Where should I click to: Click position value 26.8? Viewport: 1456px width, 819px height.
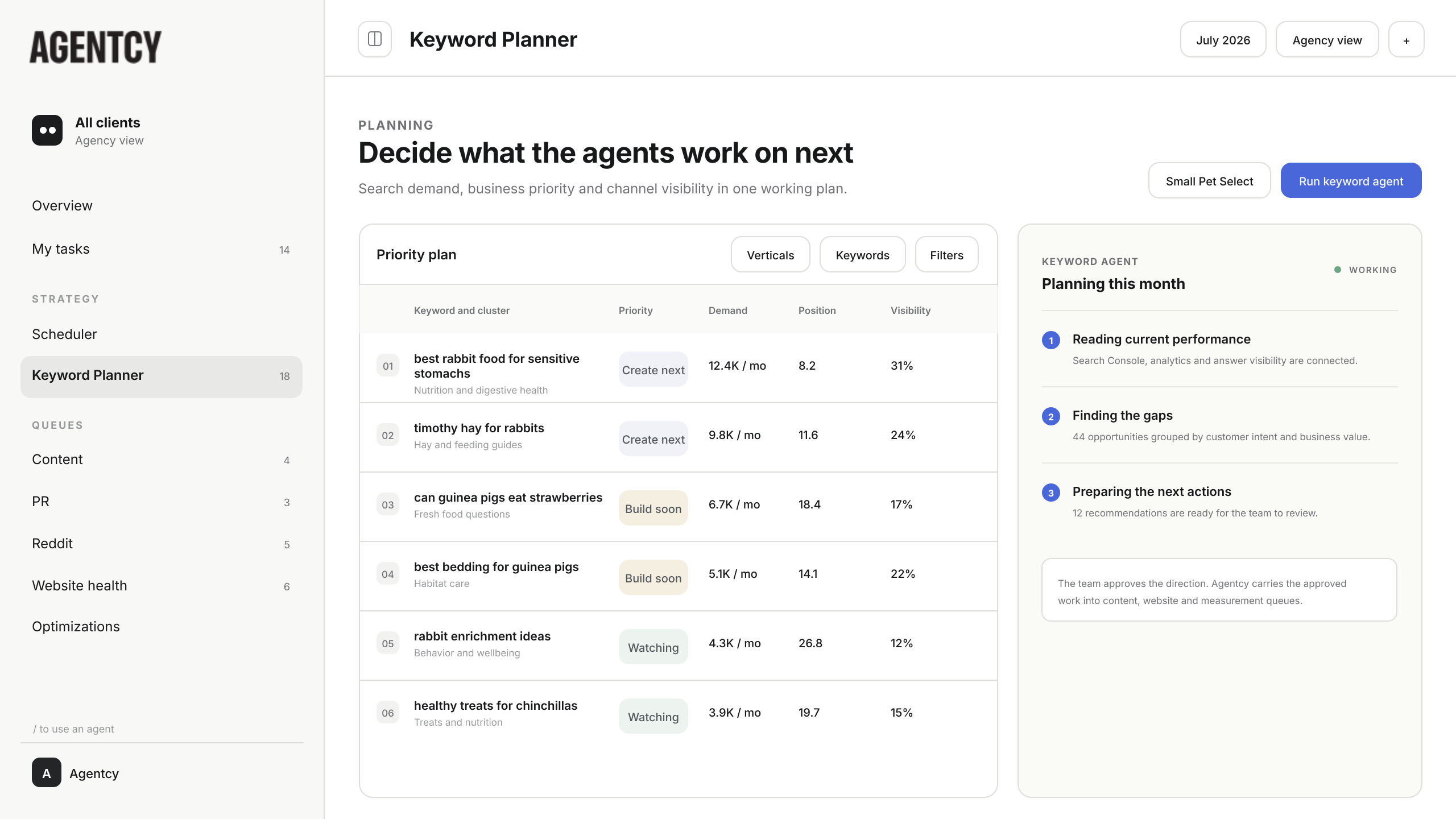[x=810, y=643]
